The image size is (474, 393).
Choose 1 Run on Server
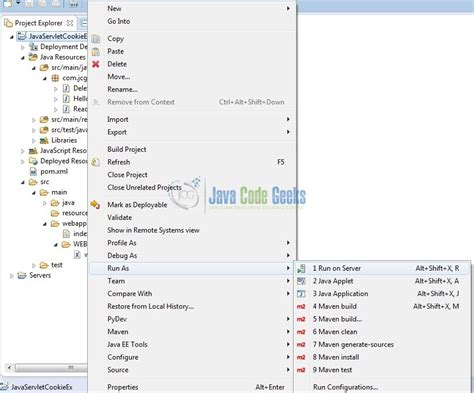click(382, 268)
